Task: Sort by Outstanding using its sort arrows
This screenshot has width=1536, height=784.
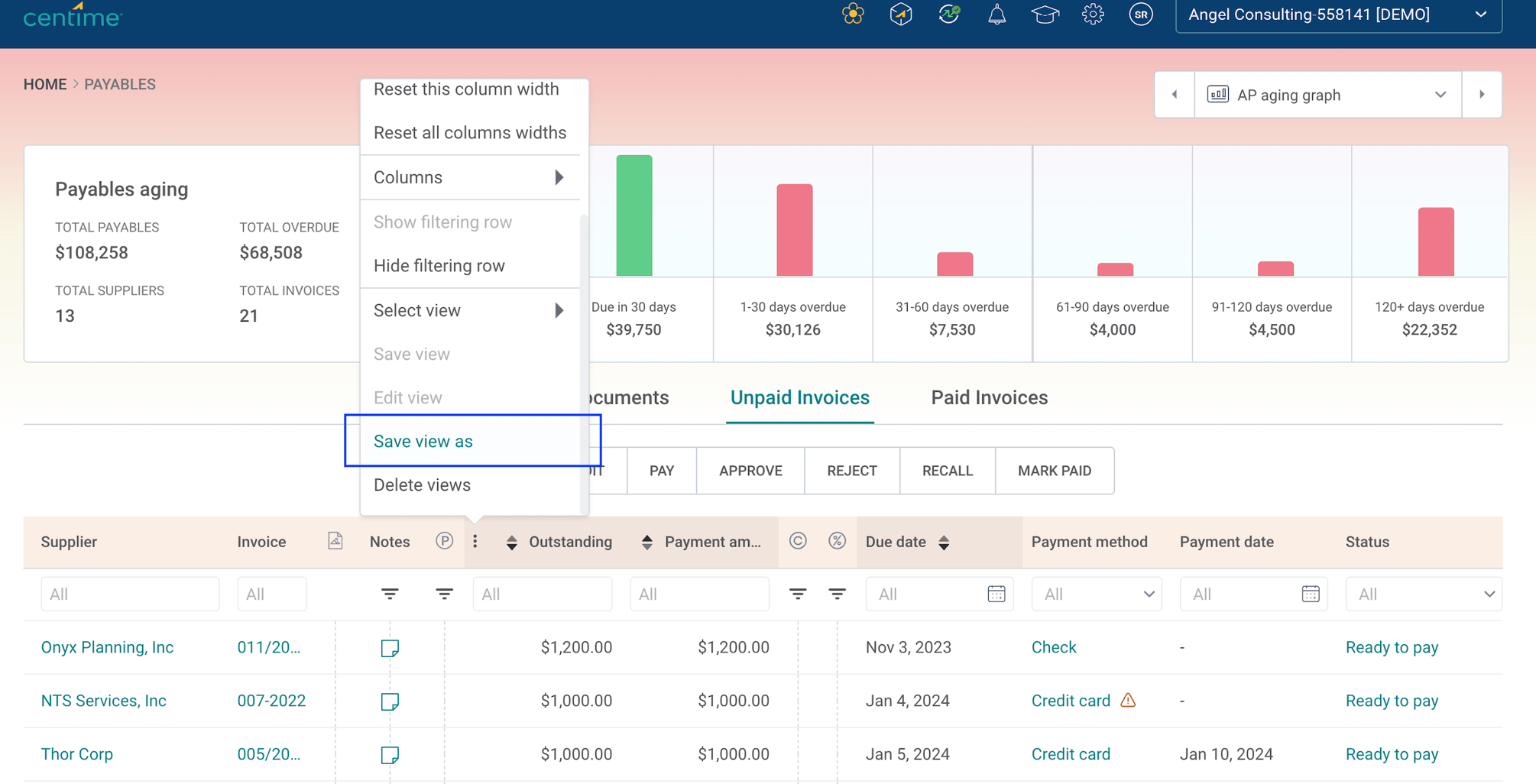Action: 512,543
